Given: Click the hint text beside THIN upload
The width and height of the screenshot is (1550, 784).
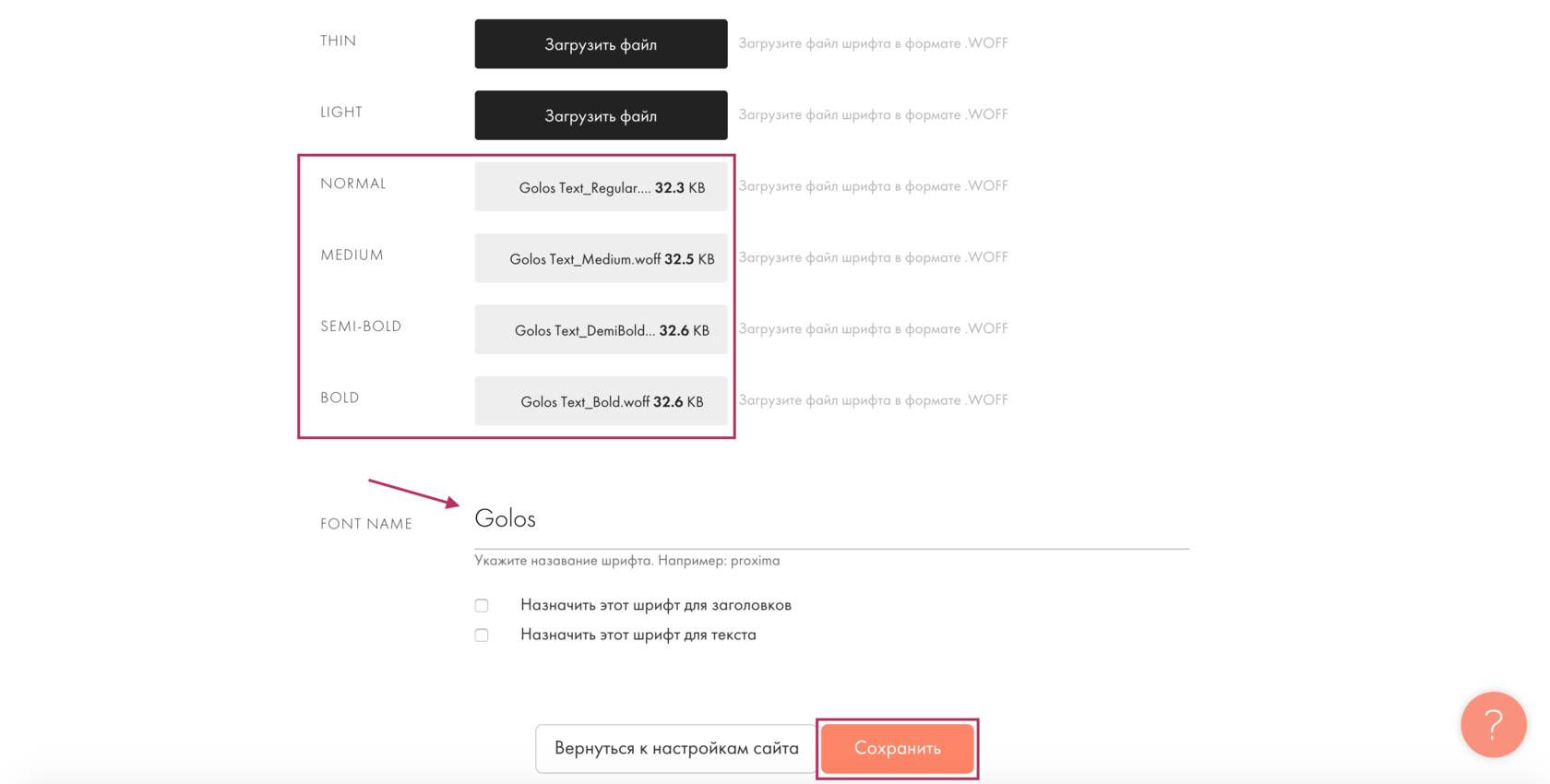Looking at the screenshot, I should tap(873, 43).
